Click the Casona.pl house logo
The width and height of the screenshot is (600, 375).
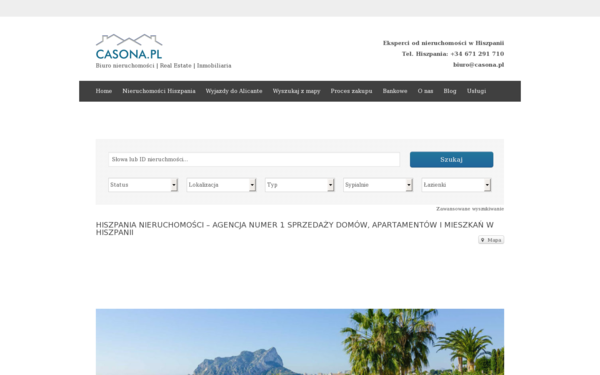click(x=129, y=47)
